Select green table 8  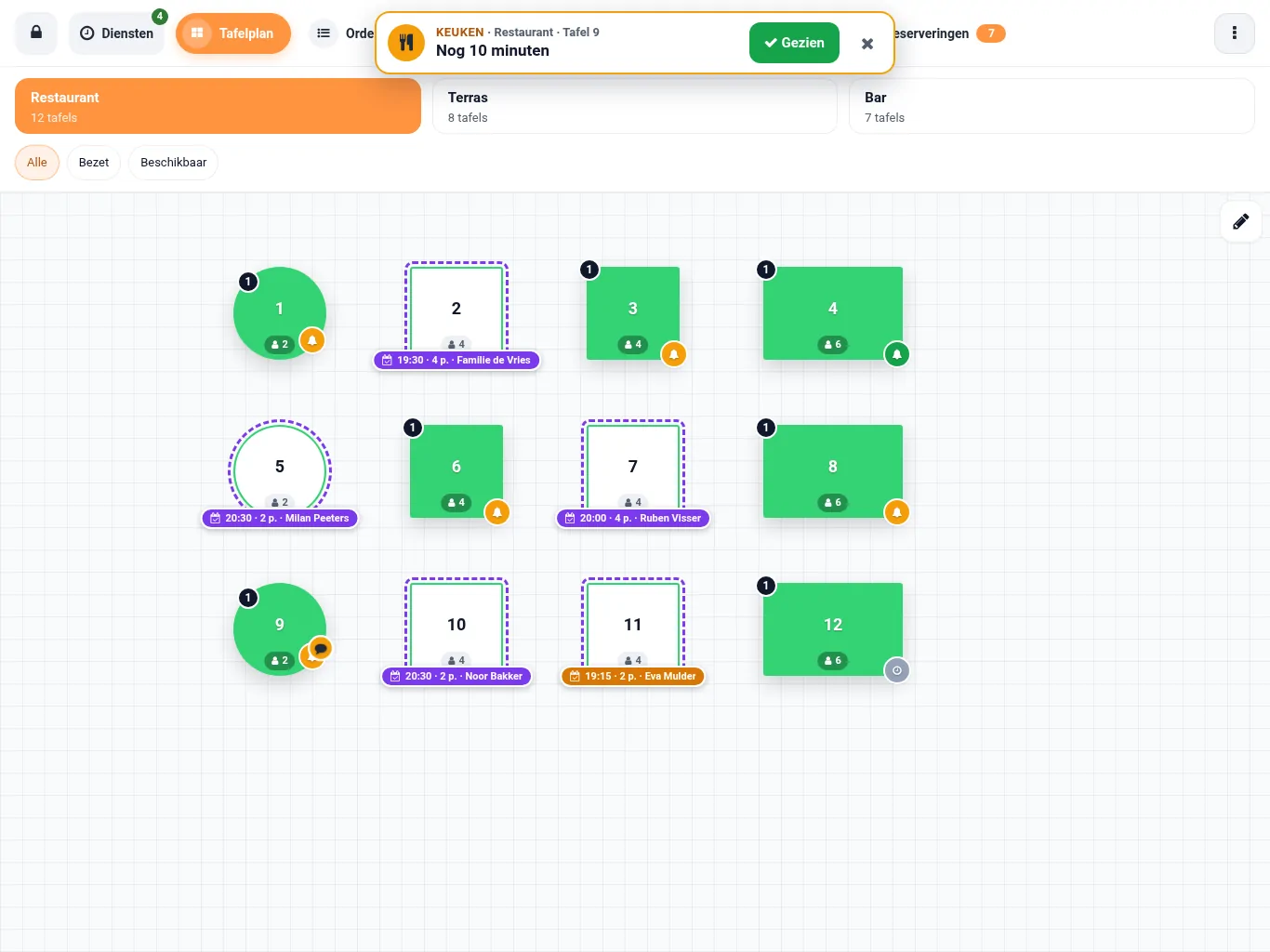pyautogui.click(x=833, y=471)
